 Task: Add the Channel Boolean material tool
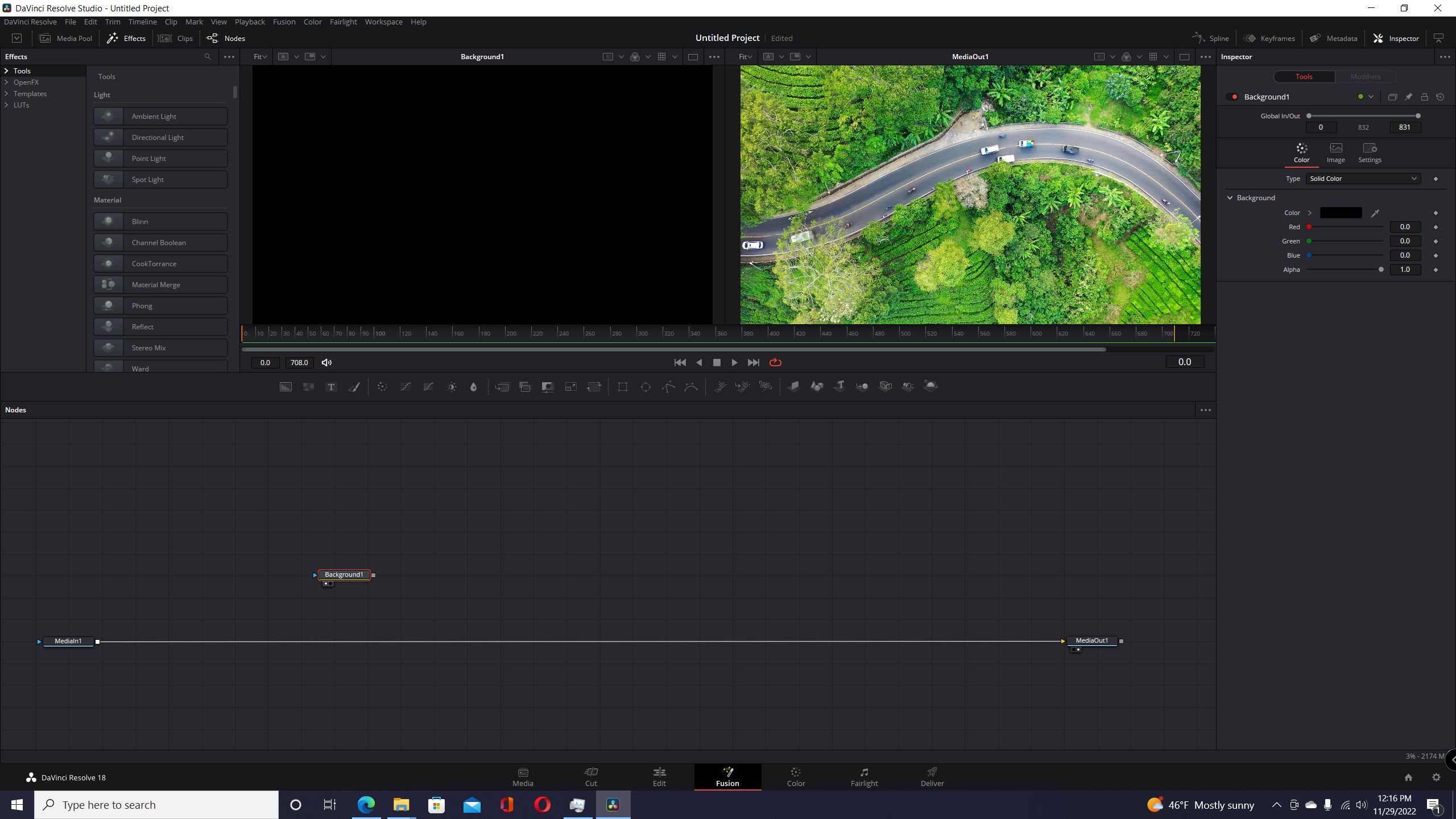[x=160, y=242]
